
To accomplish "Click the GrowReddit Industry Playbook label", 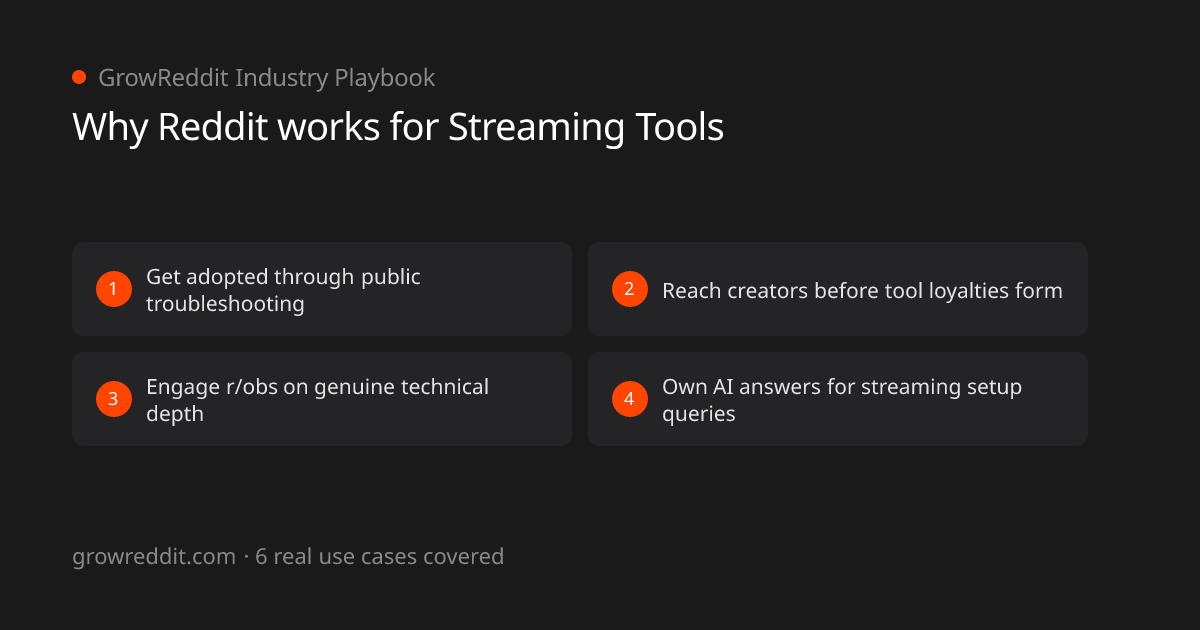I will pyautogui.click(x=266, y=78).
